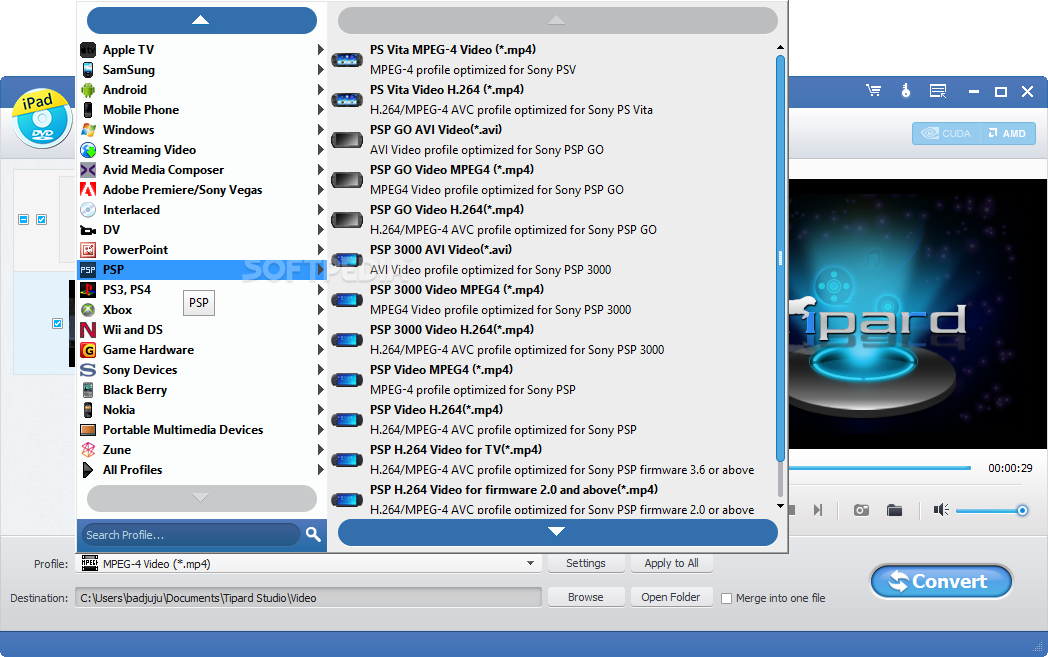Expand the Black Berry submenu arrow
The height and width of the screenshot is (657, 1048).
(x=320, y=390)
